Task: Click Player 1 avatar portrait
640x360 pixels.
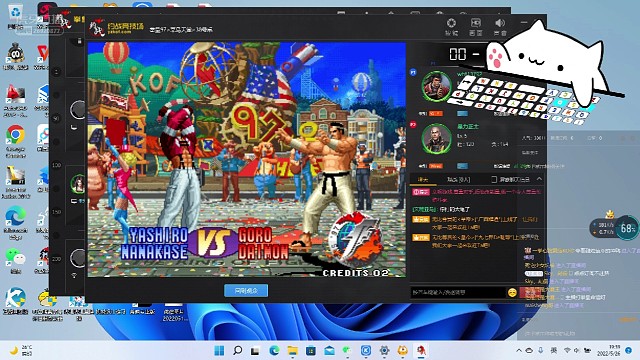Action: [436, 86]
